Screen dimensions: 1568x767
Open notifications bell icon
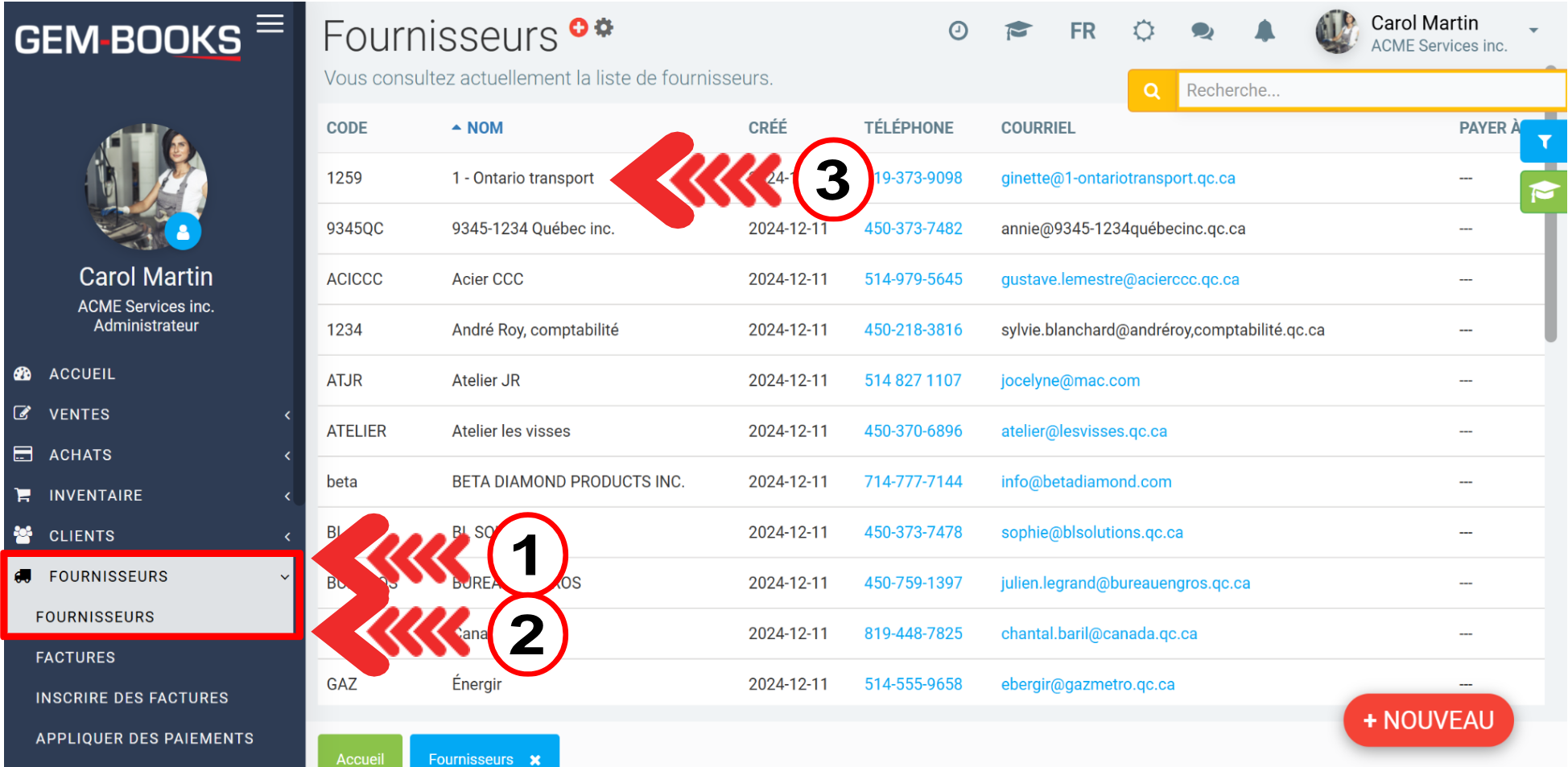tap(1265, 31)
